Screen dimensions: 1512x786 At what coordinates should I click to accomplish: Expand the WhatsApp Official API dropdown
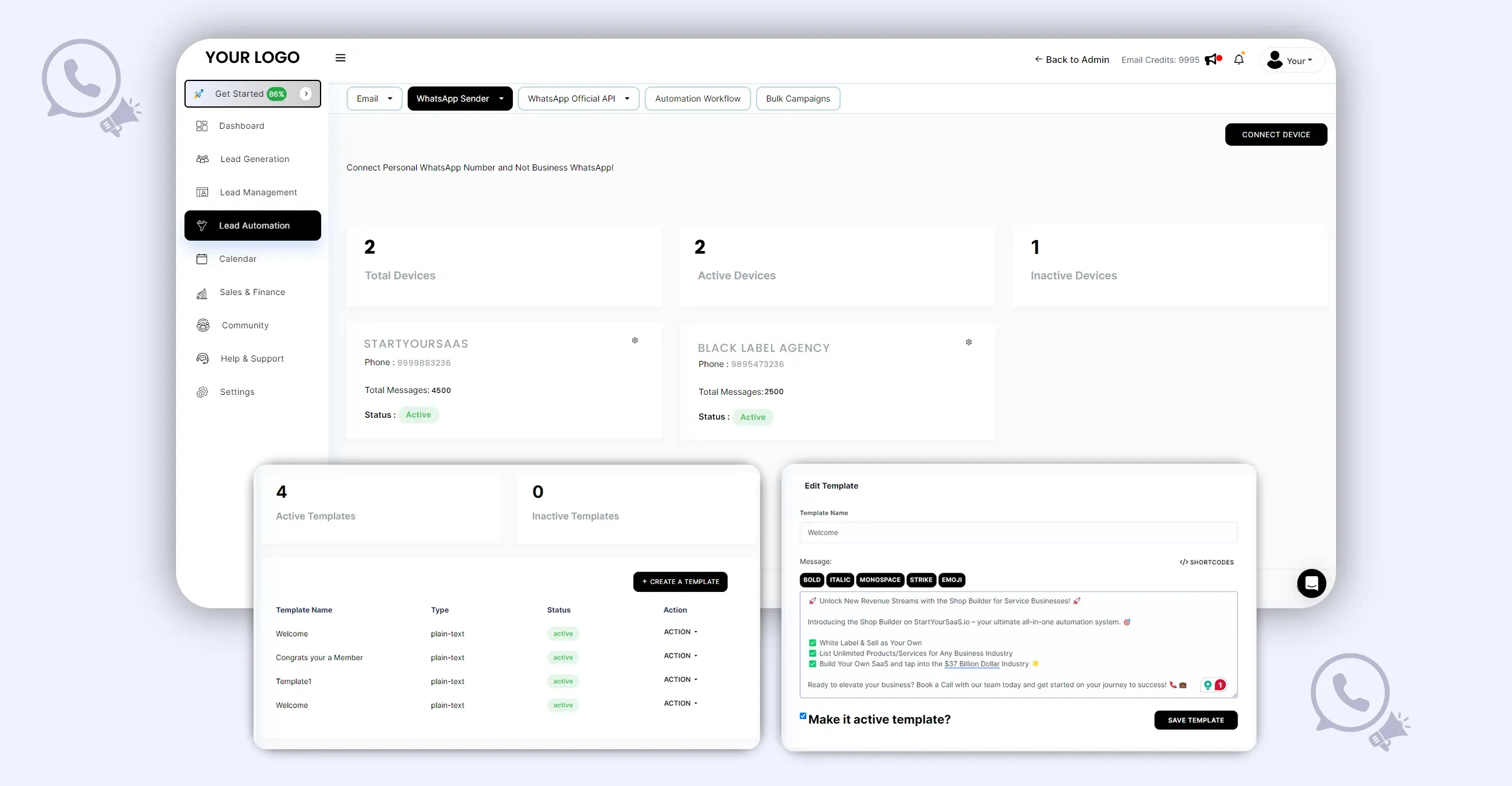click(578, 99)
